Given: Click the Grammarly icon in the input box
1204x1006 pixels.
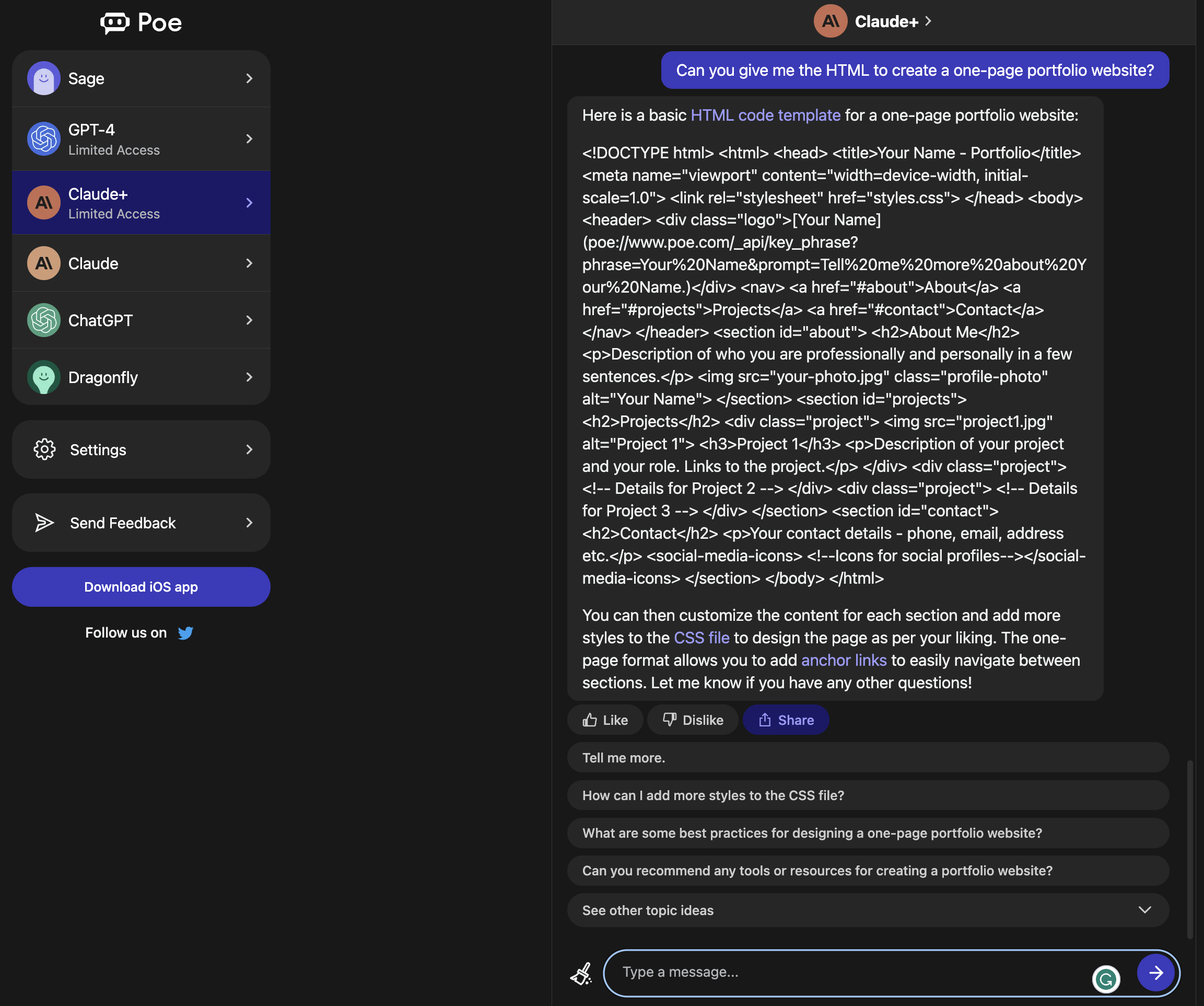Looking at the screenshot, I should [1106, 980].
